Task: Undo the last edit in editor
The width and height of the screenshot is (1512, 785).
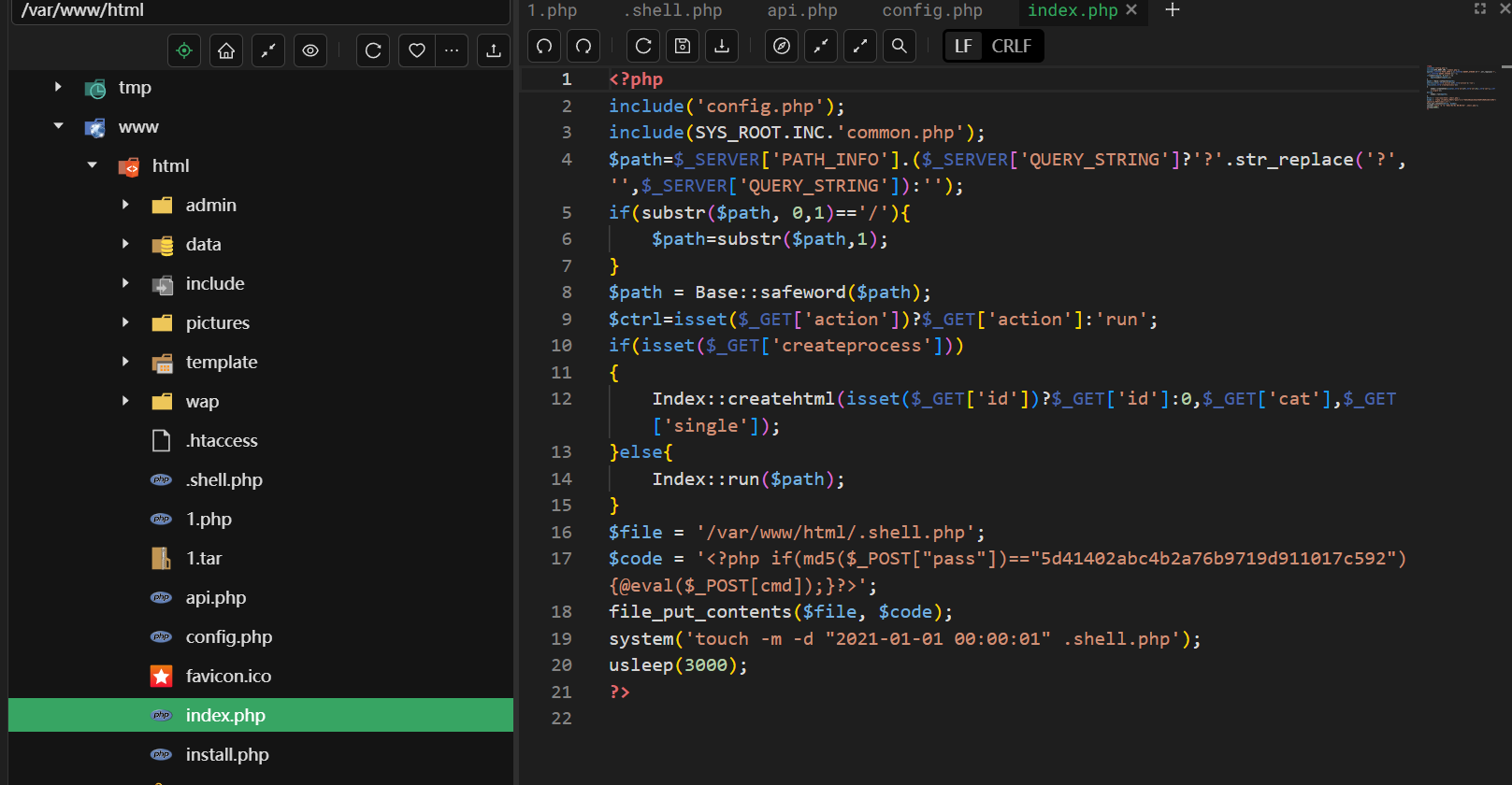Action: click(544, 46)
